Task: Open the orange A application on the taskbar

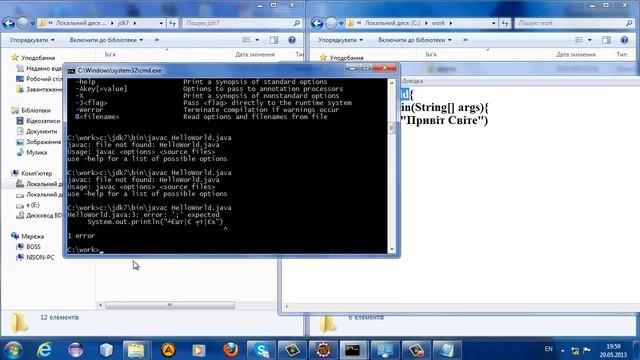Action: [x=168, y=350]
